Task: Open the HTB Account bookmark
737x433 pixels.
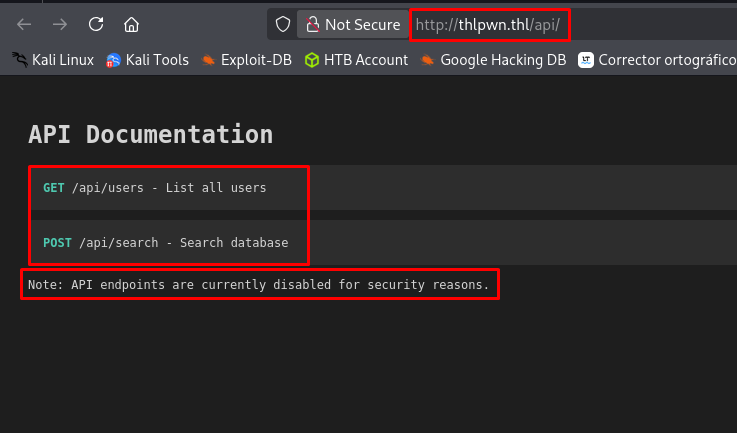Action: click(x=356, y=60)
